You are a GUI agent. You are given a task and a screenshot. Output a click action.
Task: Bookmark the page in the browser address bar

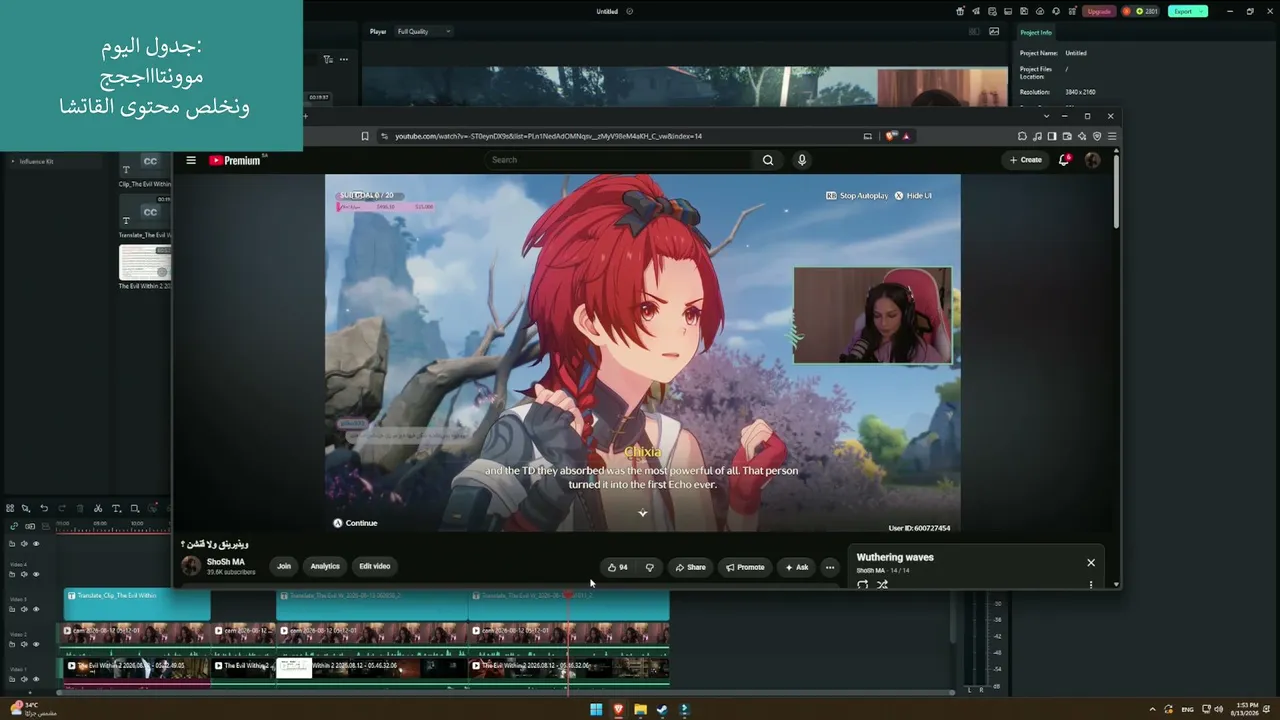pyautogui.click(x=365, y=136)
